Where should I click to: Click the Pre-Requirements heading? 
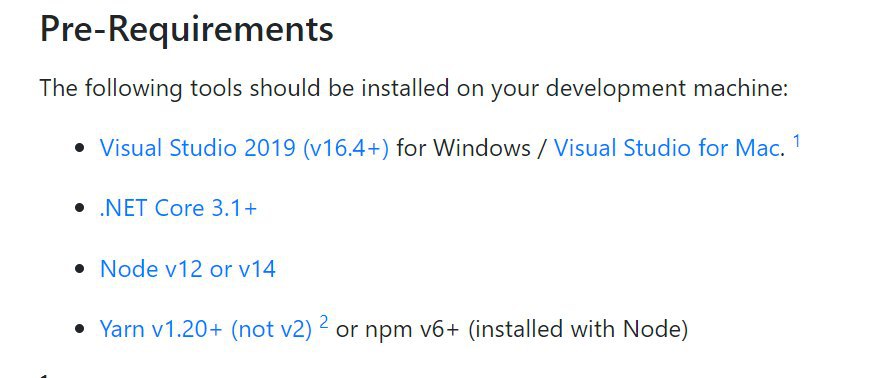187,29
